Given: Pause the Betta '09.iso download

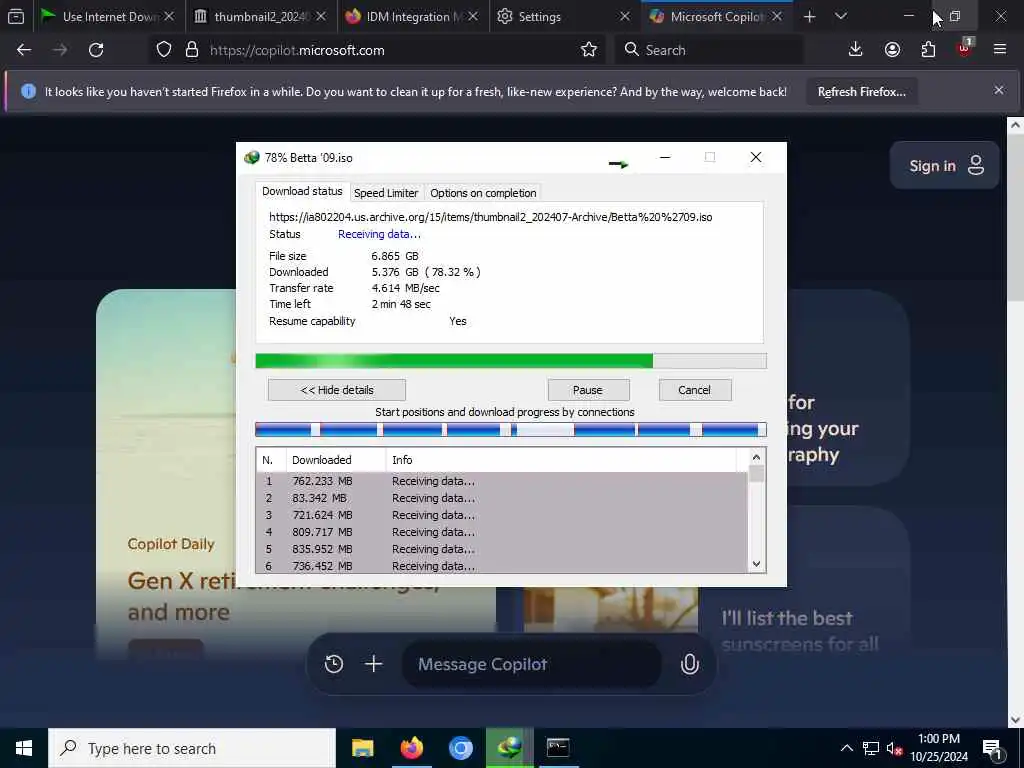Looking at the screenshot, I should tap(588, 390).
